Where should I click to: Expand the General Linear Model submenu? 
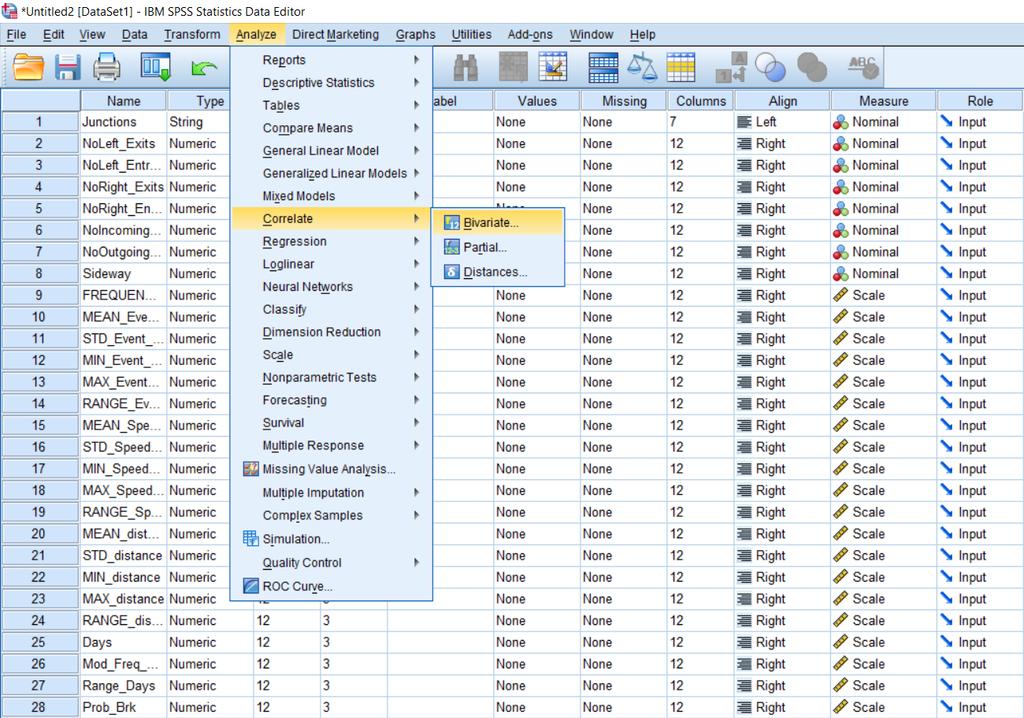coord(331,150)
